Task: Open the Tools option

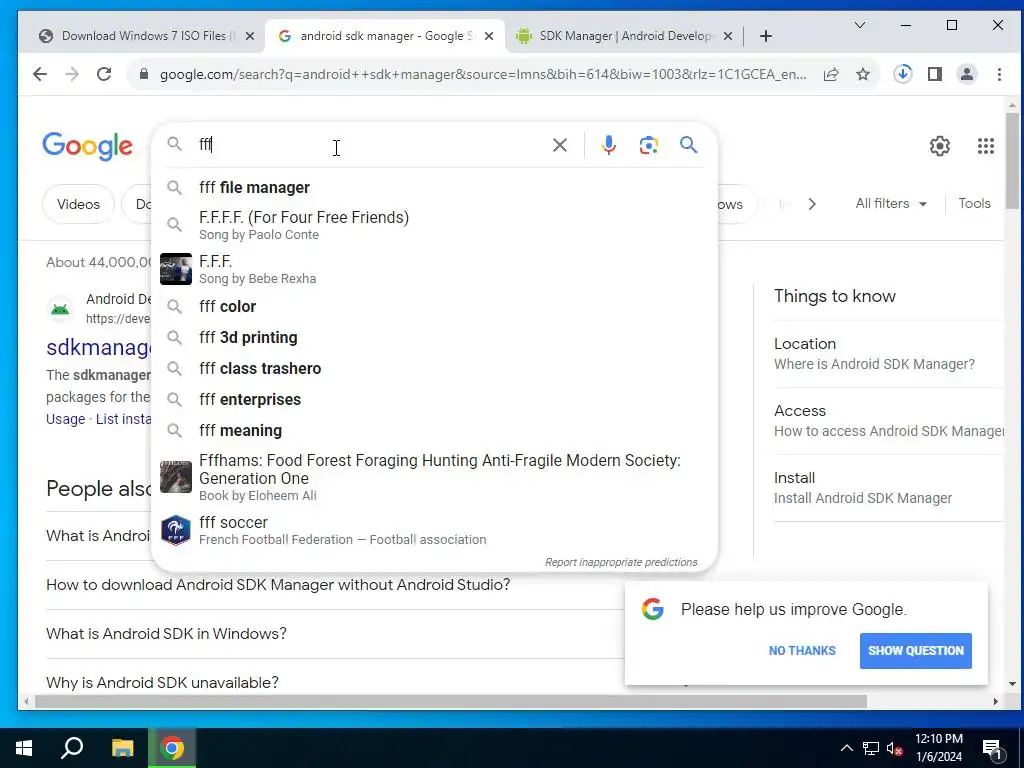Action: pos(974,204)
